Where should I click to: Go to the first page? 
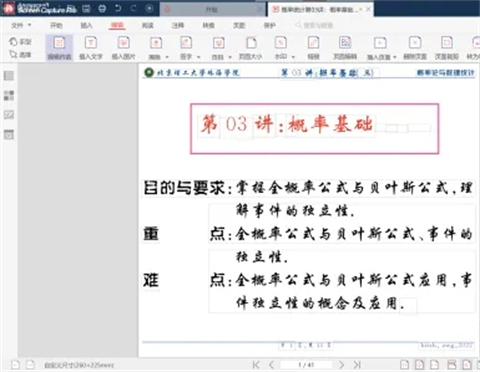tap(256, 365)
